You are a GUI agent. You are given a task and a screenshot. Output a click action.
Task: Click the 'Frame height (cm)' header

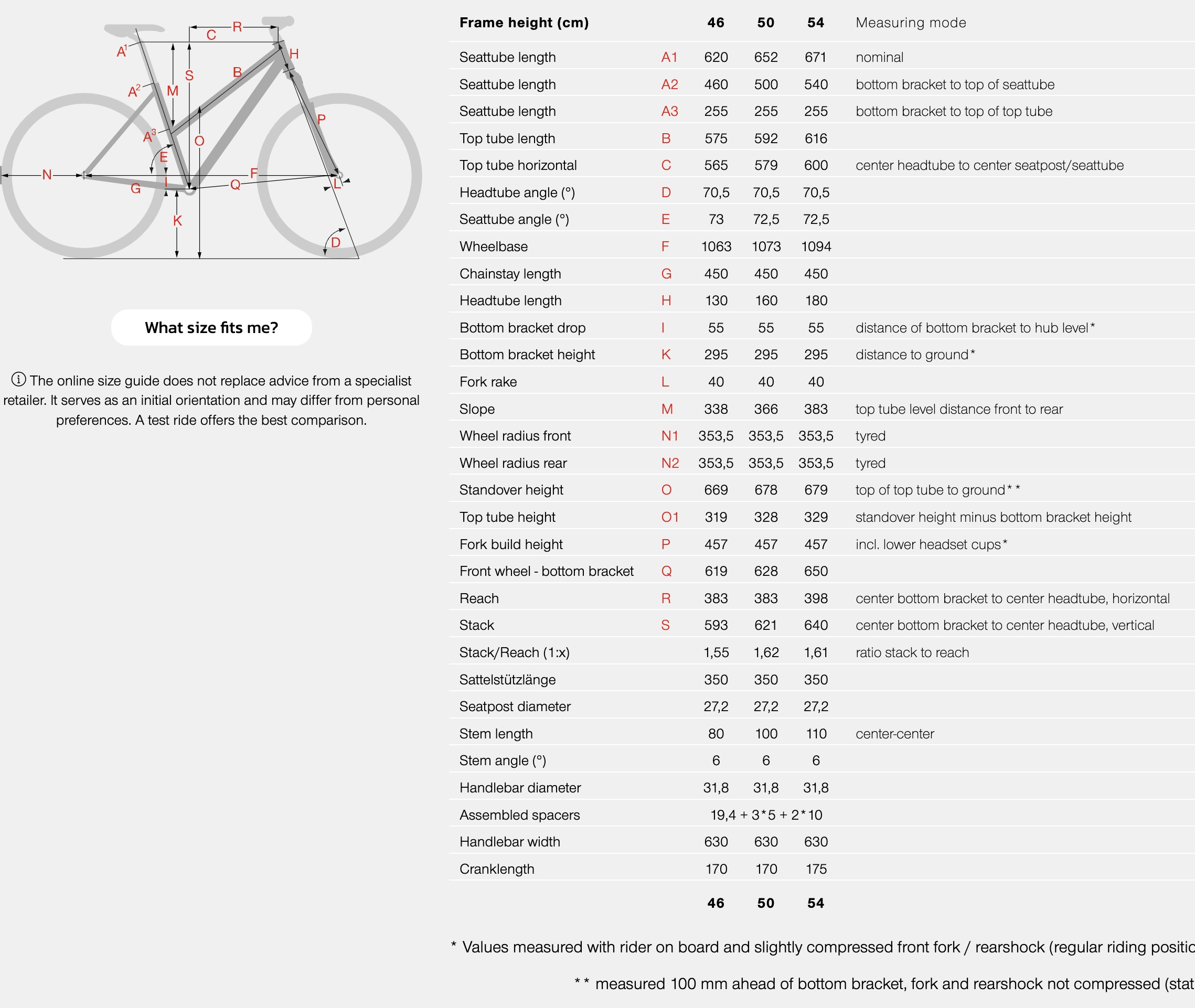coord(524,23)
